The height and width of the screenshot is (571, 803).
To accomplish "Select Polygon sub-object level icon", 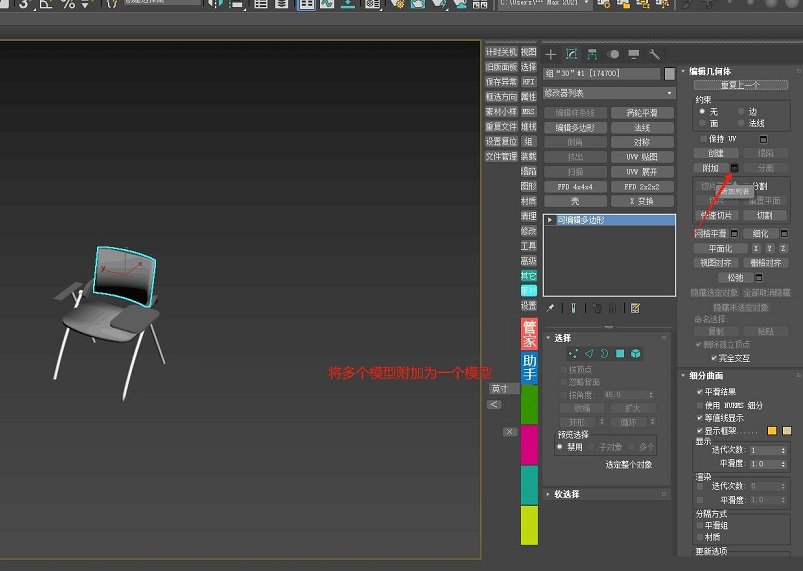I will [x=620, y=353].
